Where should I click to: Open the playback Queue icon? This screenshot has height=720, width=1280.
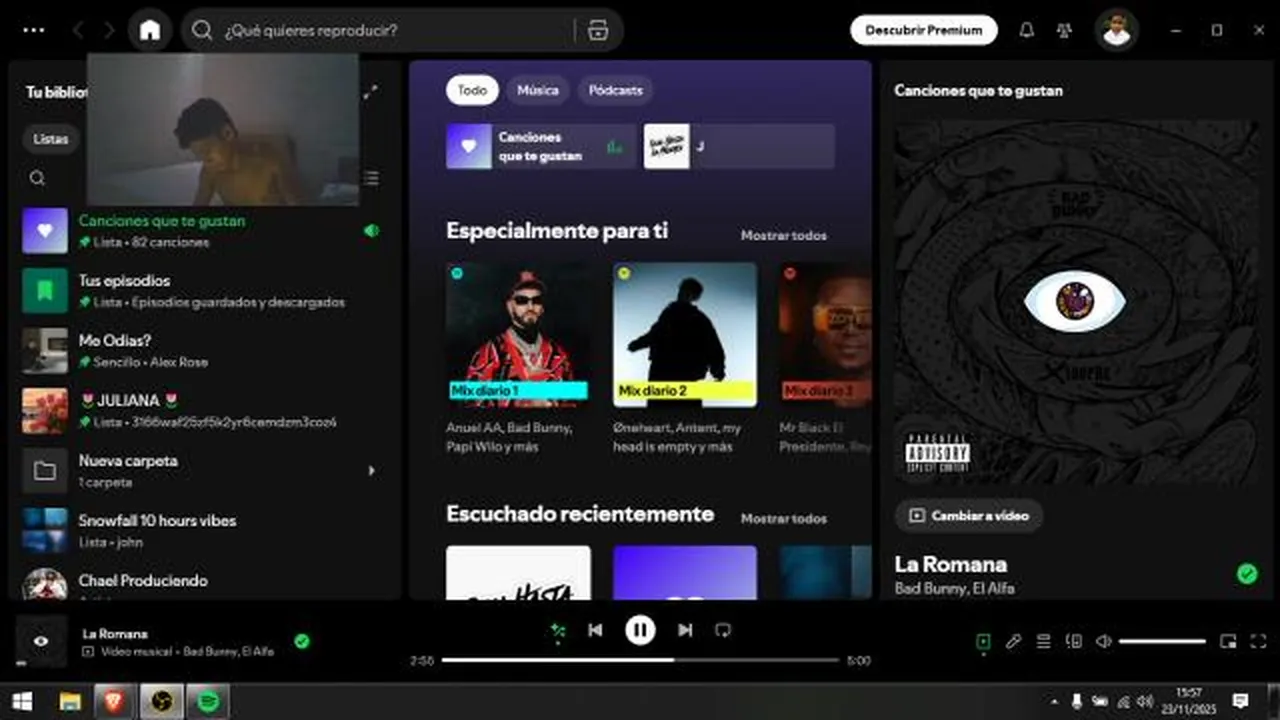1044,641
